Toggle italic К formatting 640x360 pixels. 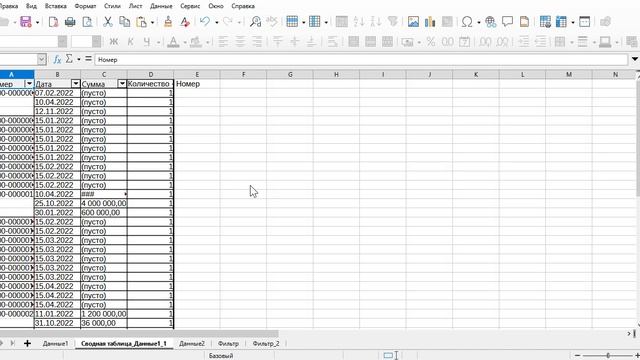131,42
